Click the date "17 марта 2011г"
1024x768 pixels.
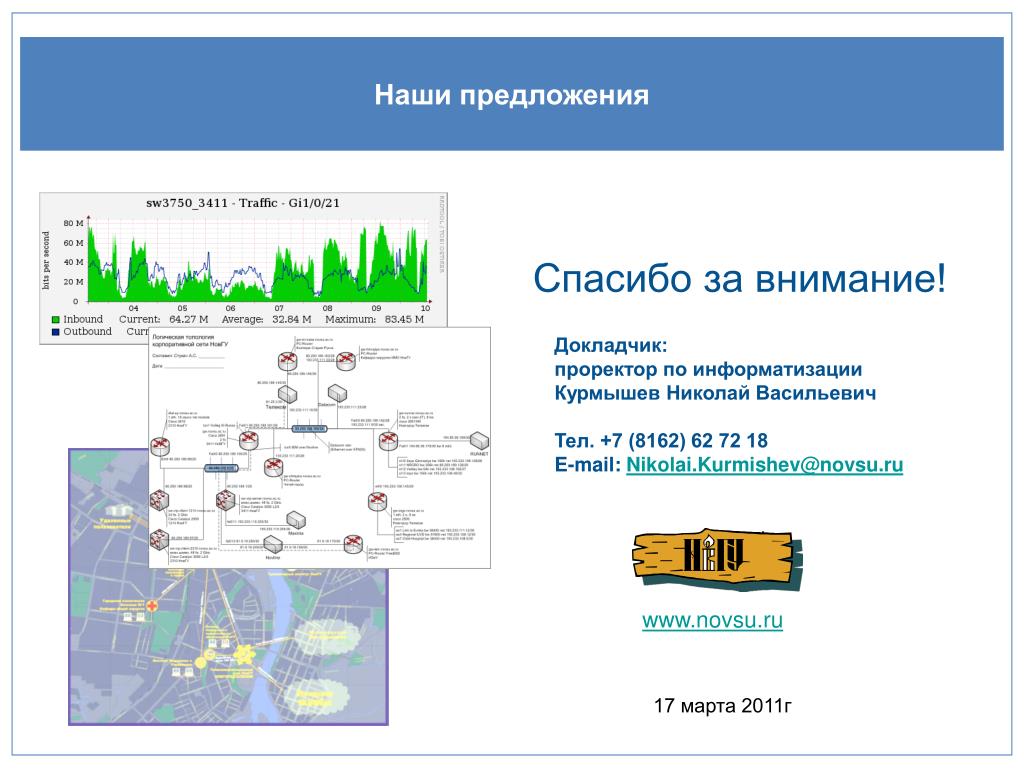coord(722,705)
